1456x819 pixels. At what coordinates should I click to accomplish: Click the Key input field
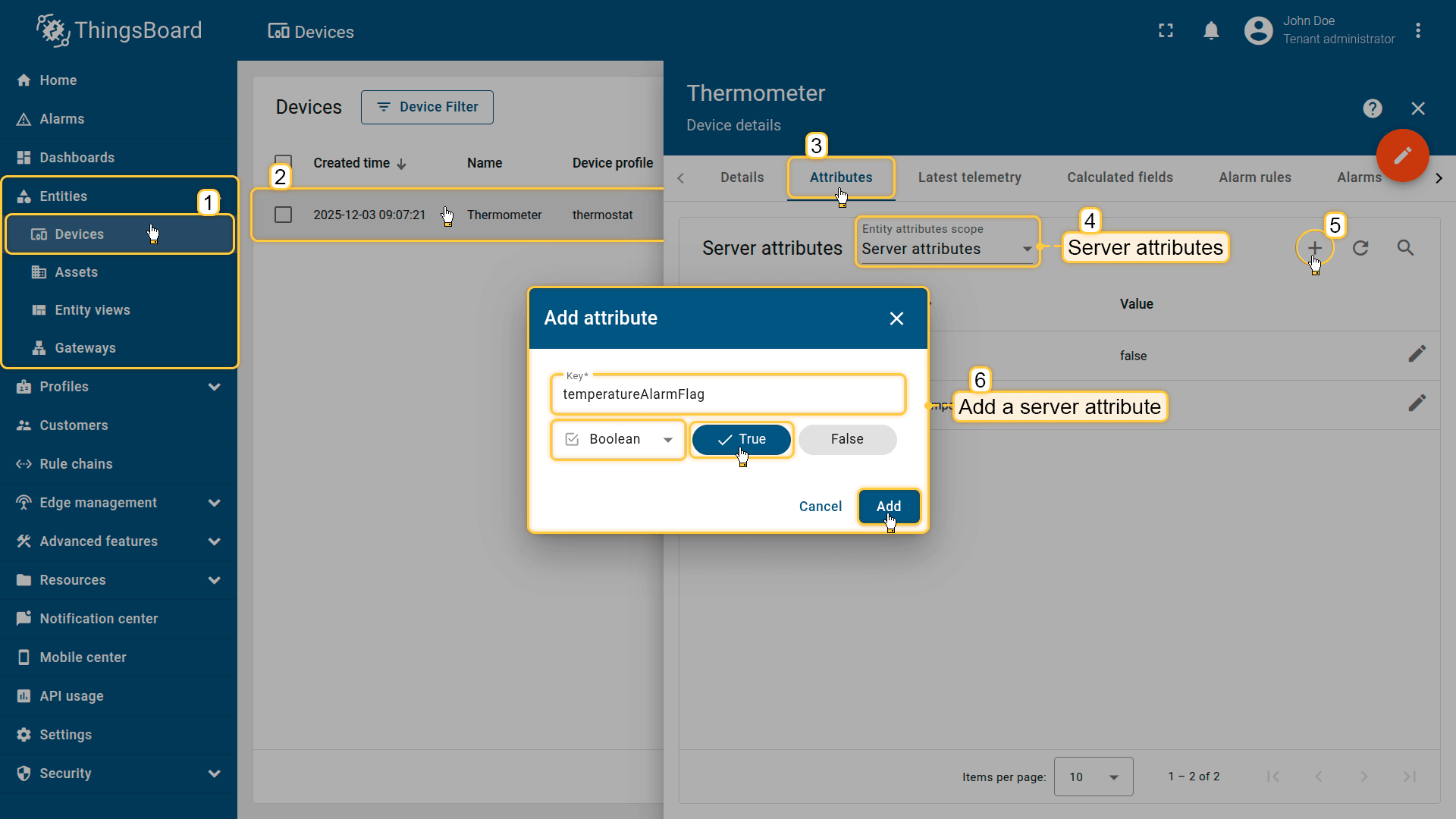[x=727, y=394]
